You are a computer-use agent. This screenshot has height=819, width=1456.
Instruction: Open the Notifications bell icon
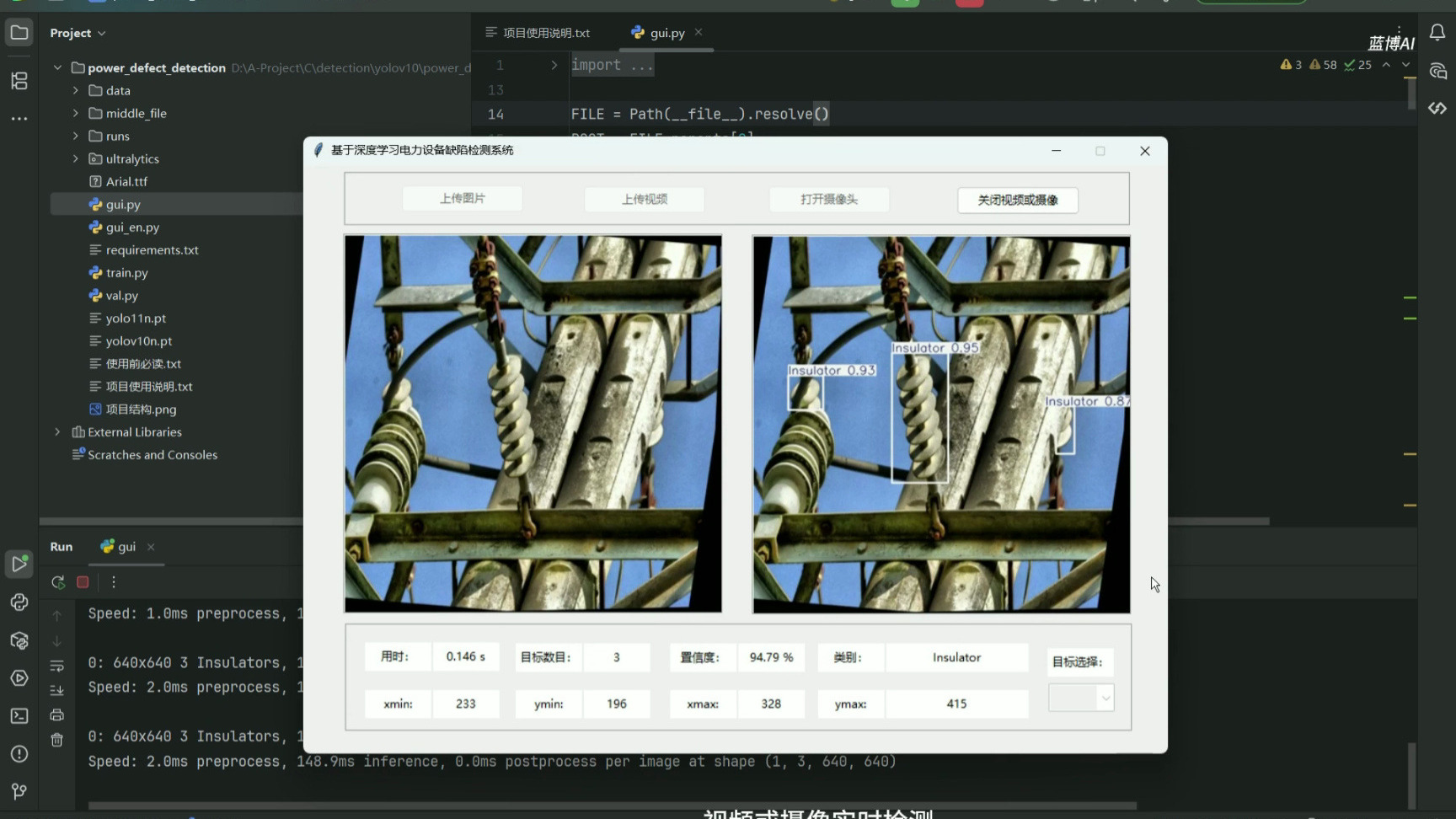[1437, 33]
